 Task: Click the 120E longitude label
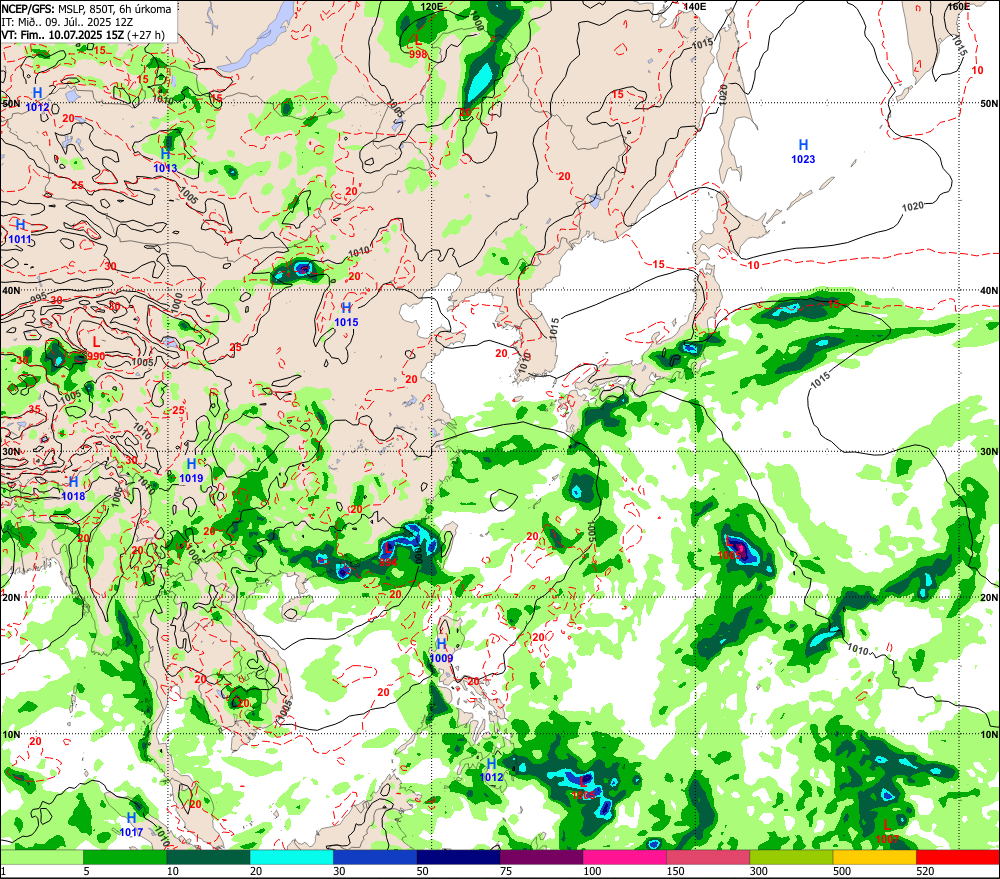point(432,6)
